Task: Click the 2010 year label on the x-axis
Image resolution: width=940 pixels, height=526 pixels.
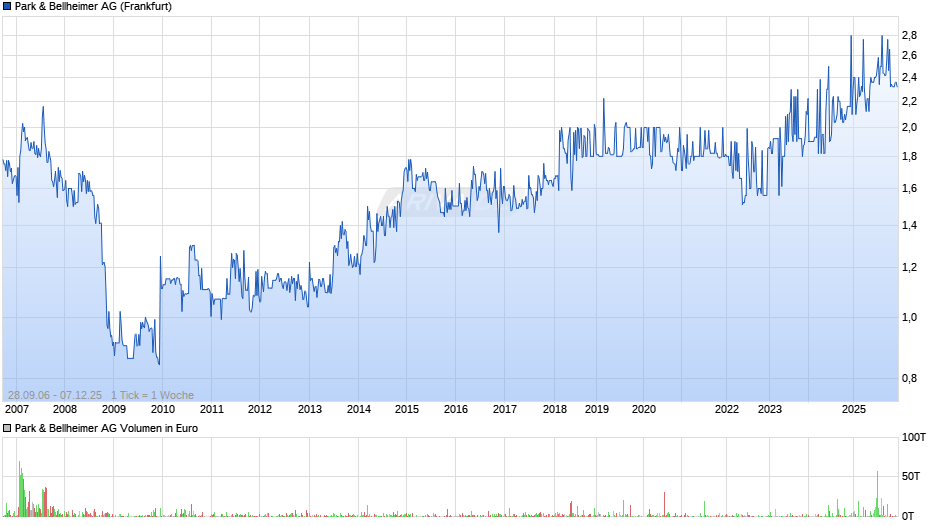Action: [163, 409]
